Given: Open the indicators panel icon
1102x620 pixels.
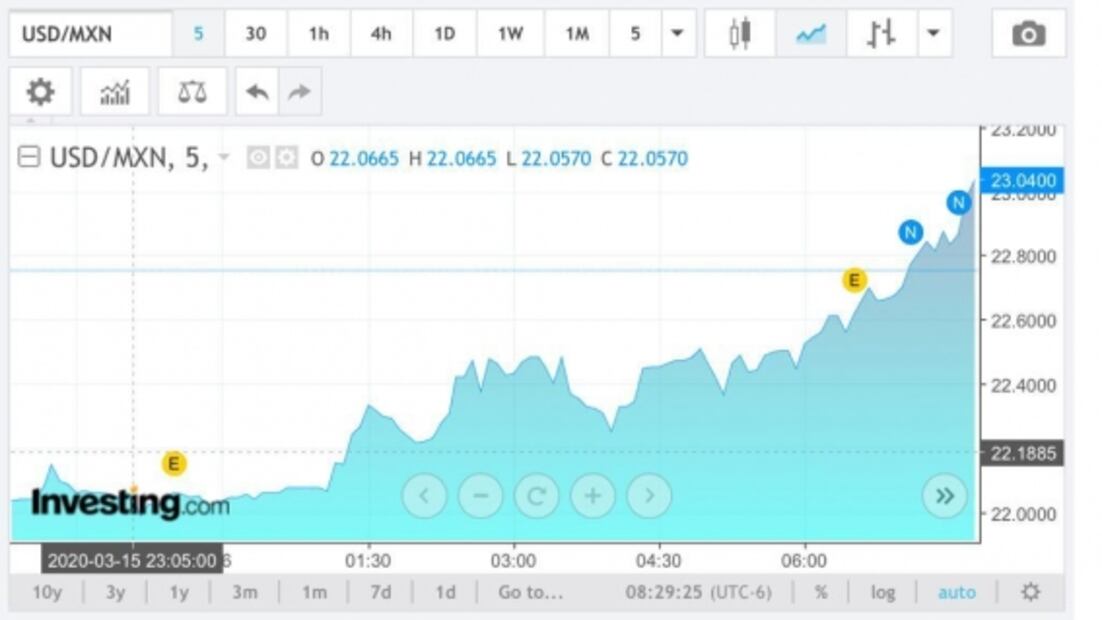Looking at the screenshot, I should (116, 92).
